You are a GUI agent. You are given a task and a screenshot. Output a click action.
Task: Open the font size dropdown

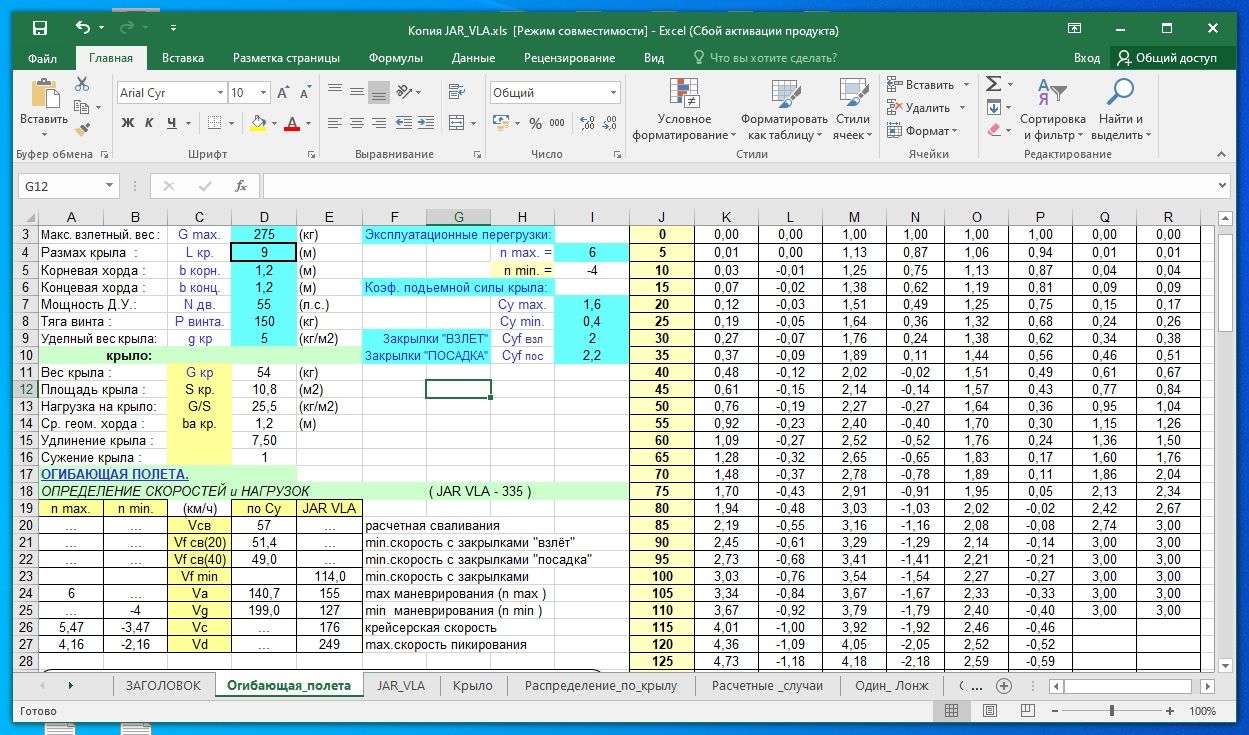(264, 93)
